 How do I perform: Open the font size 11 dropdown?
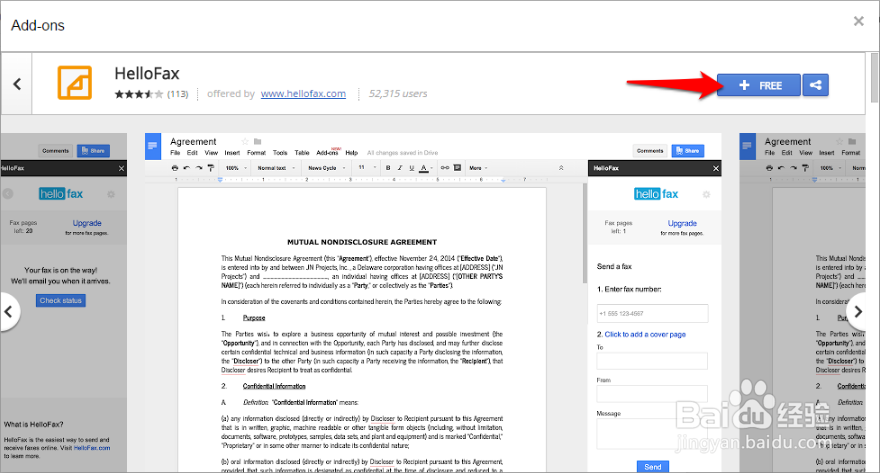tap(367, 167)
